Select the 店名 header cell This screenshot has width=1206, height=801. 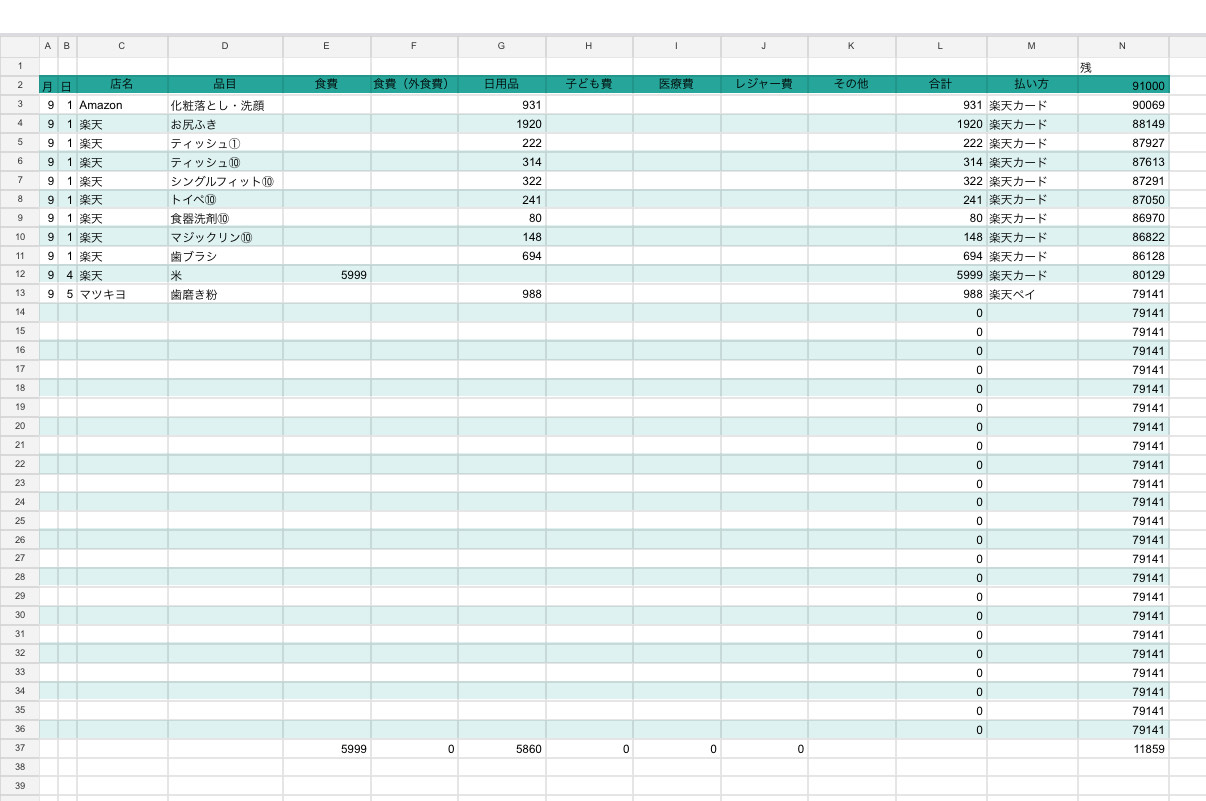pos(122,85)
